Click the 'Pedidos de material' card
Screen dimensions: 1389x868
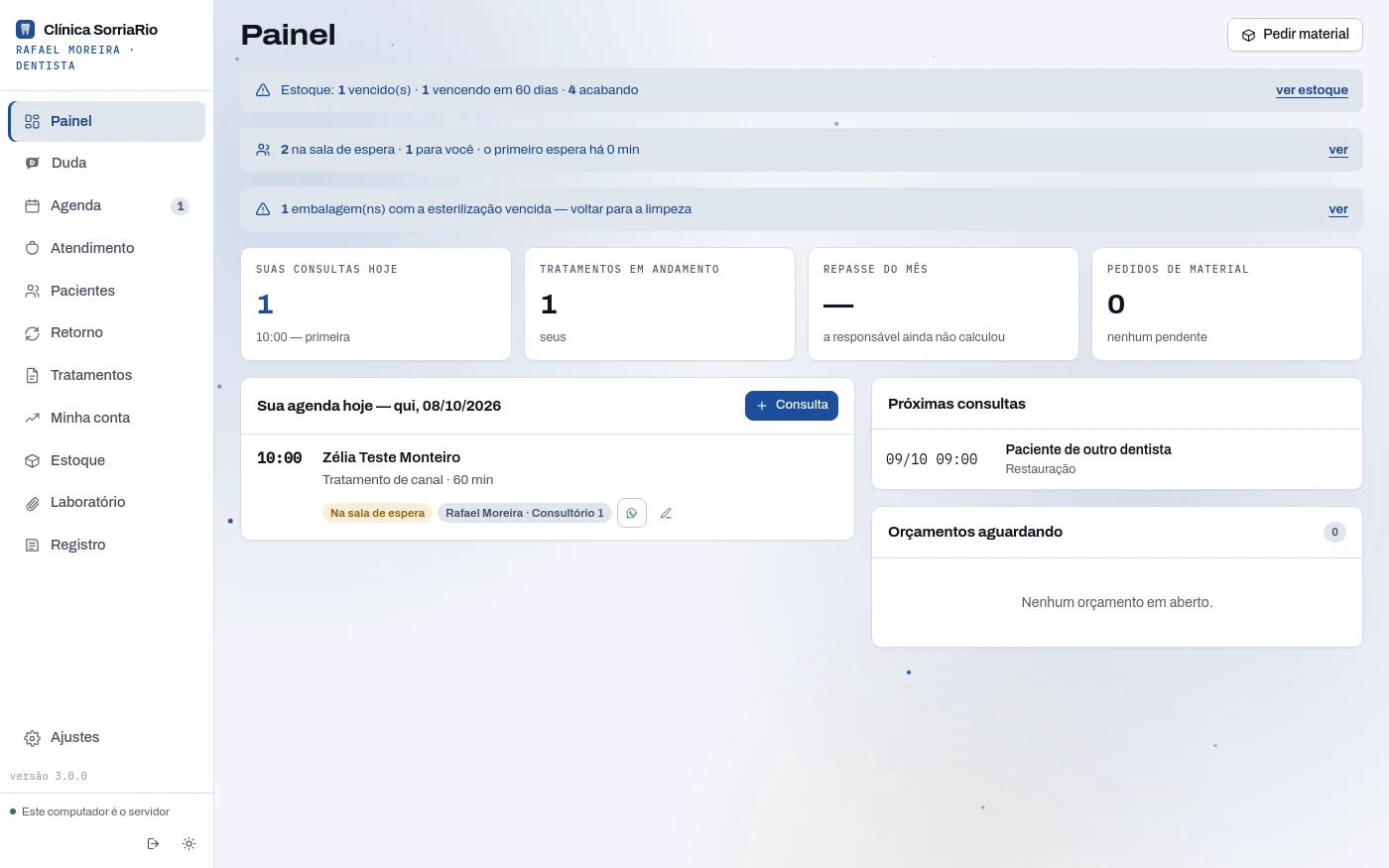pos(1227,304)
